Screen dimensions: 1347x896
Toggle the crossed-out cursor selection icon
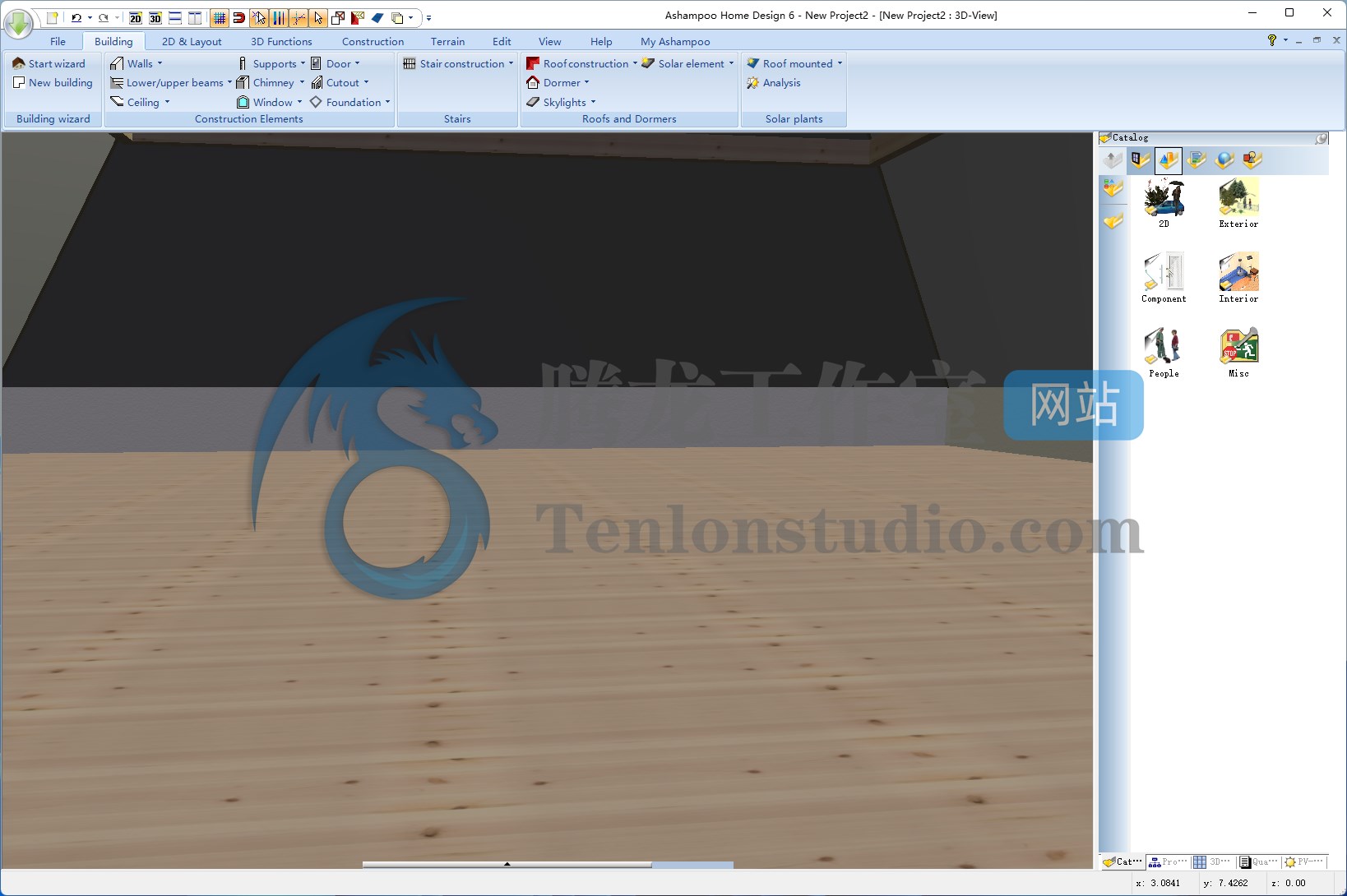click(259, 17)
